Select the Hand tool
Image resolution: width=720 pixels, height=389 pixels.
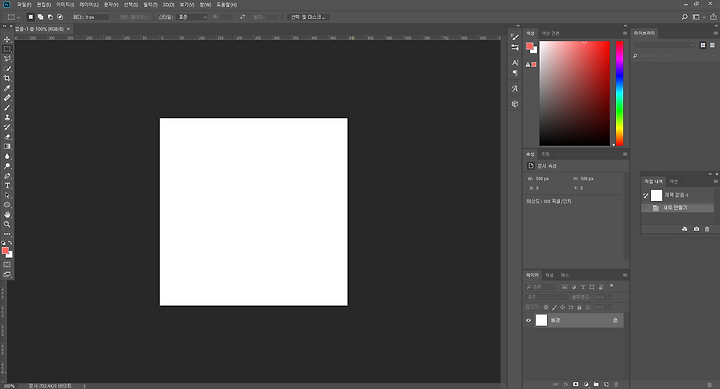[x=7, y=214]
